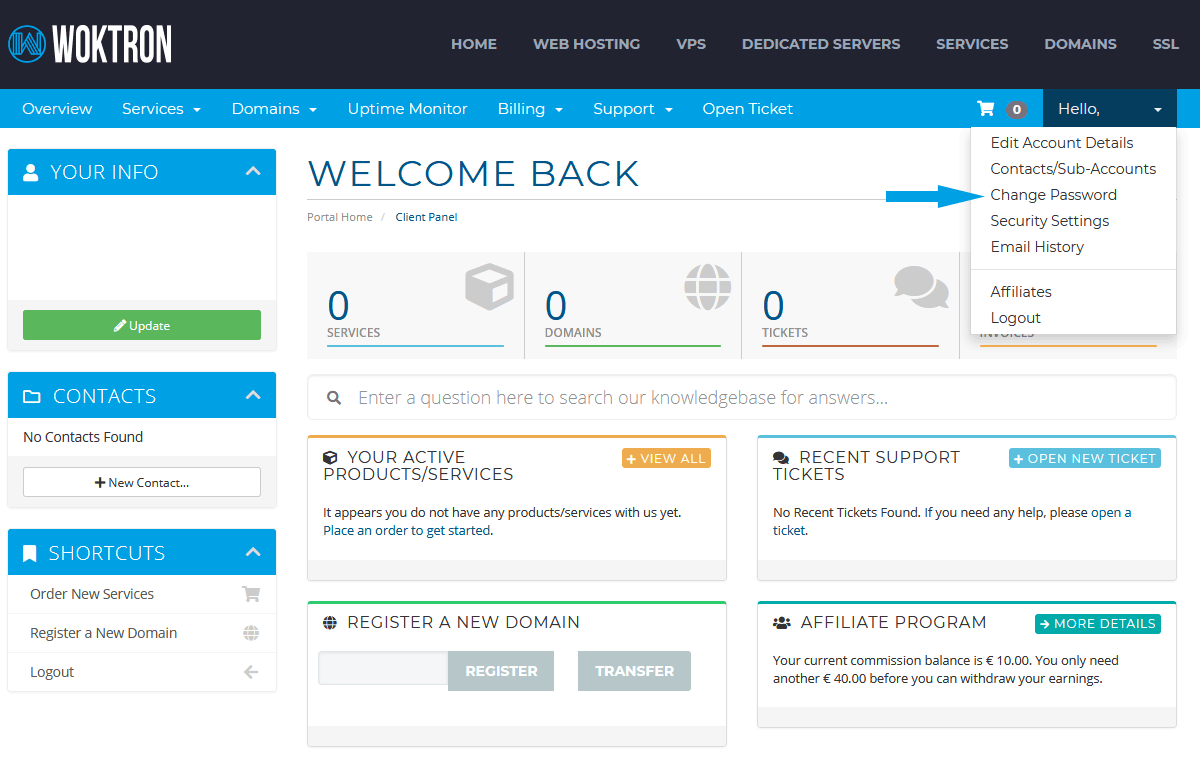This screenshot has height=762, width=1200.
Task: Choose Logout in account dropdown menu
Action: coord(1016,318)
